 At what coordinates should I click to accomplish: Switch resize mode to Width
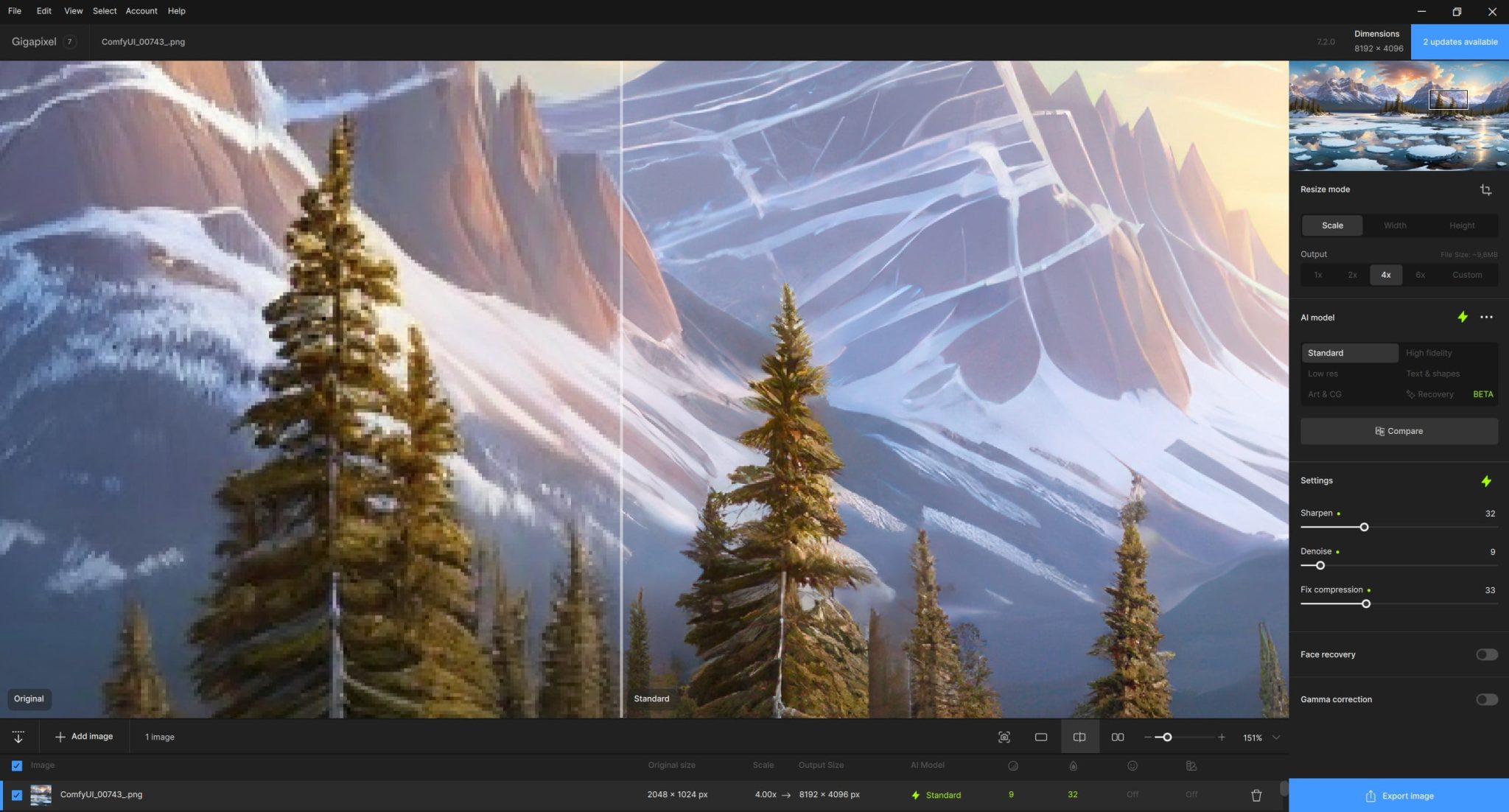click(1395, 225)
